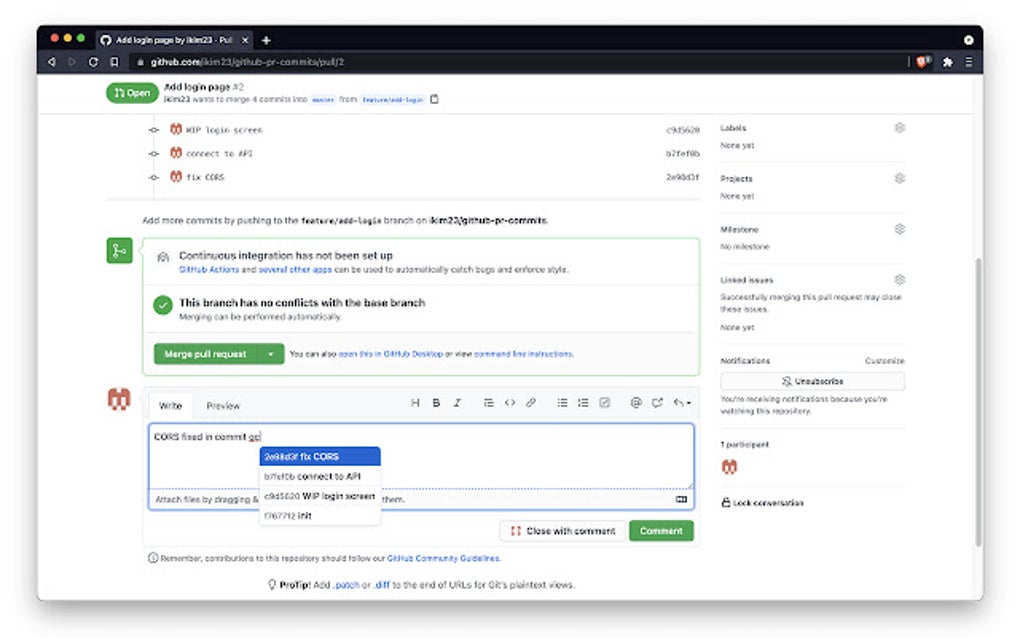The width and height of the screenshot is (1020, 638).
Task: Click the browser address bar URL
Action: [x=247, y=62]
